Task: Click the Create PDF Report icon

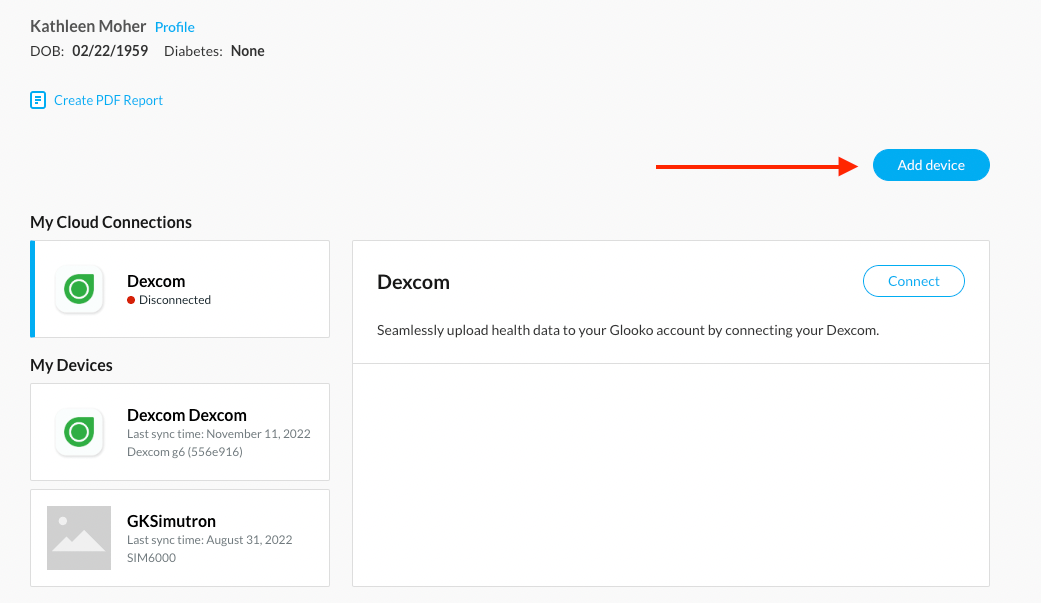Action: pos(37,100)
